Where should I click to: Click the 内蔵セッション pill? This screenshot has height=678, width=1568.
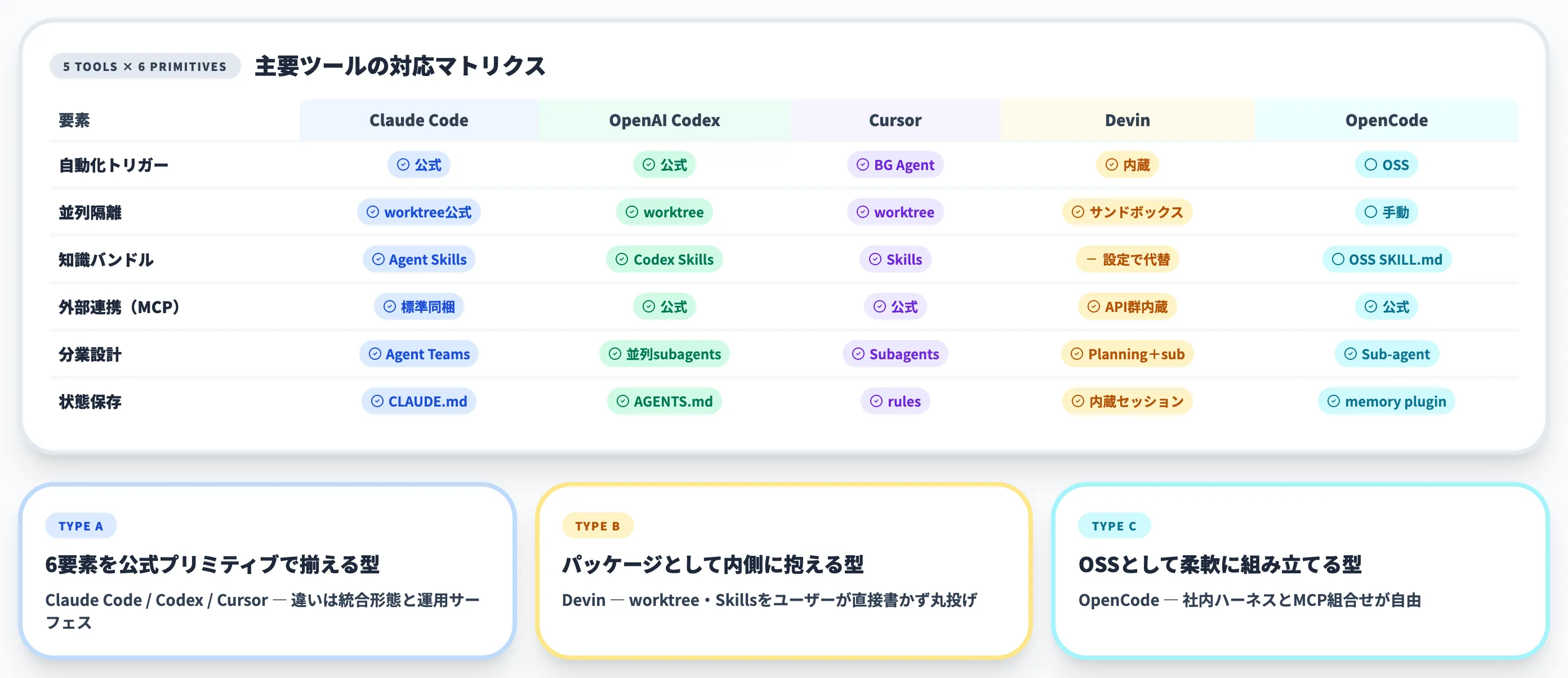pyautogui.click(x=1128, y=402)
